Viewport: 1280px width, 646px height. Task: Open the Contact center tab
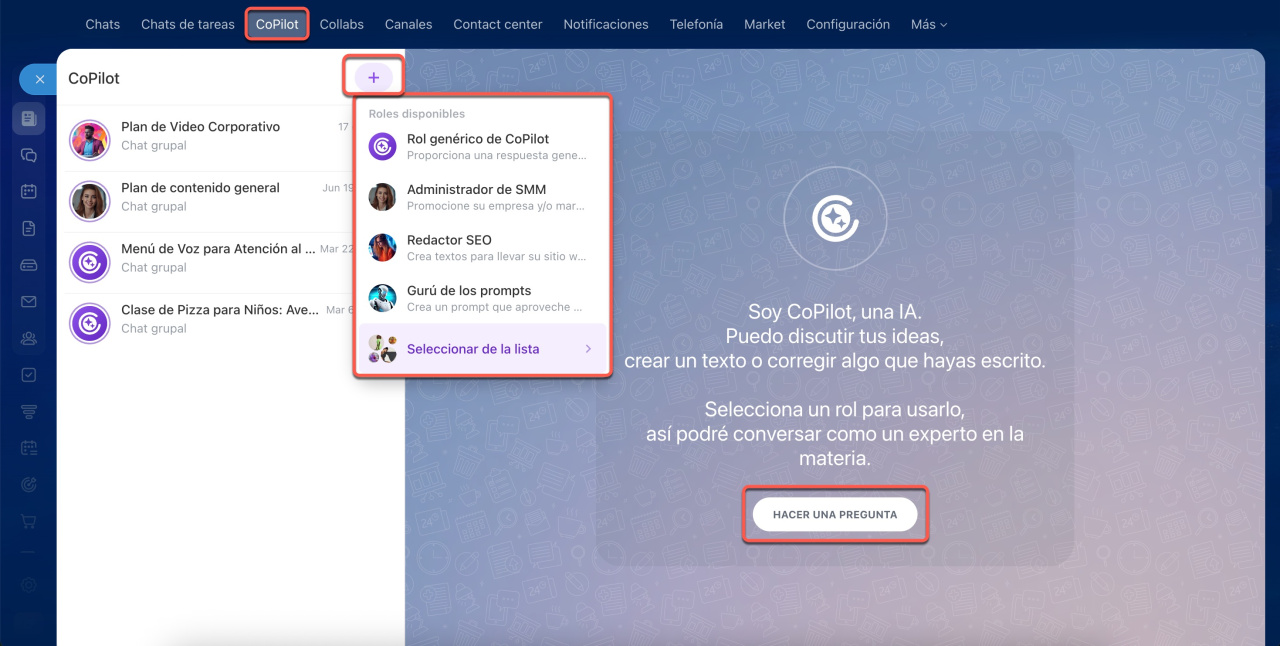pos(497,24)
